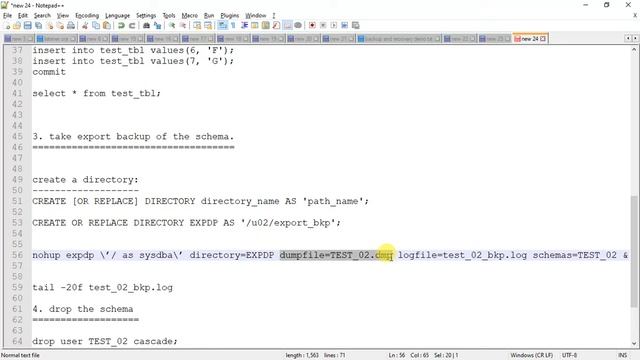Click the Stop Recording macro icon
This screenshot has width=640, height=360.
pos(323,25)
